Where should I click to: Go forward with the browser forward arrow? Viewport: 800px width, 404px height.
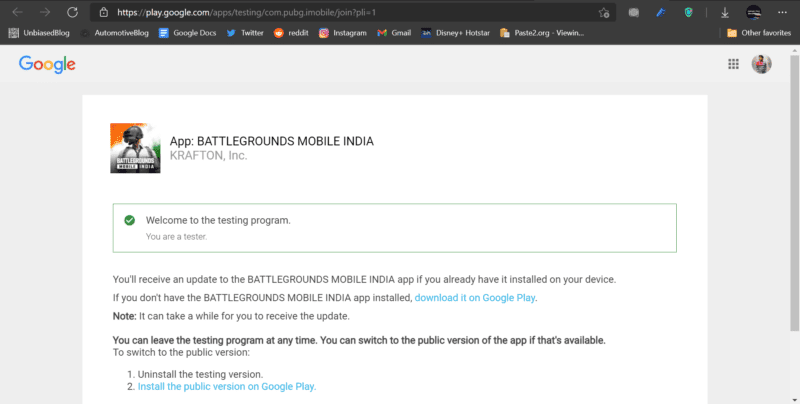coord(45,12)
